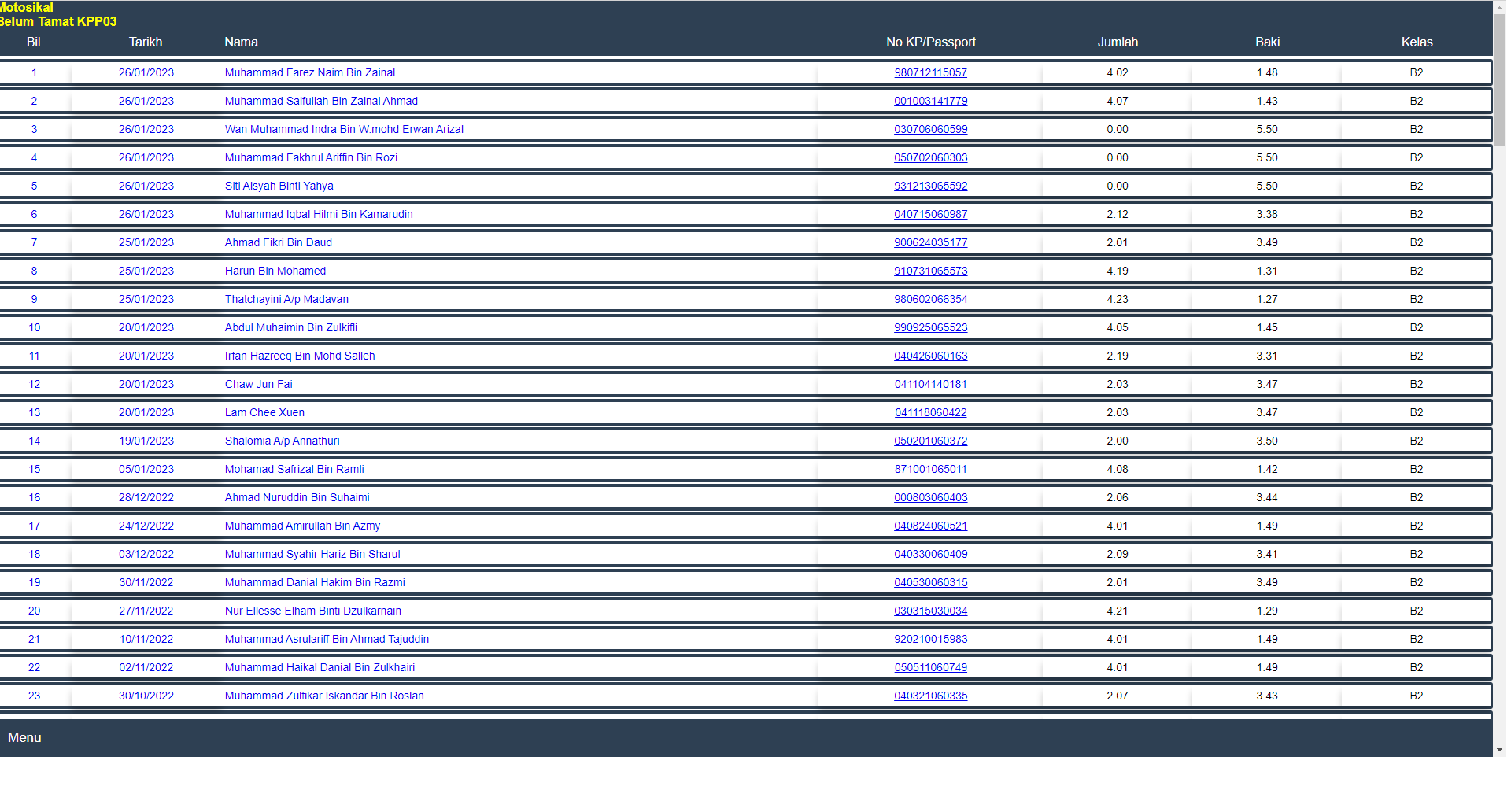Open the Menu at the bottom bar

point(24,737)
